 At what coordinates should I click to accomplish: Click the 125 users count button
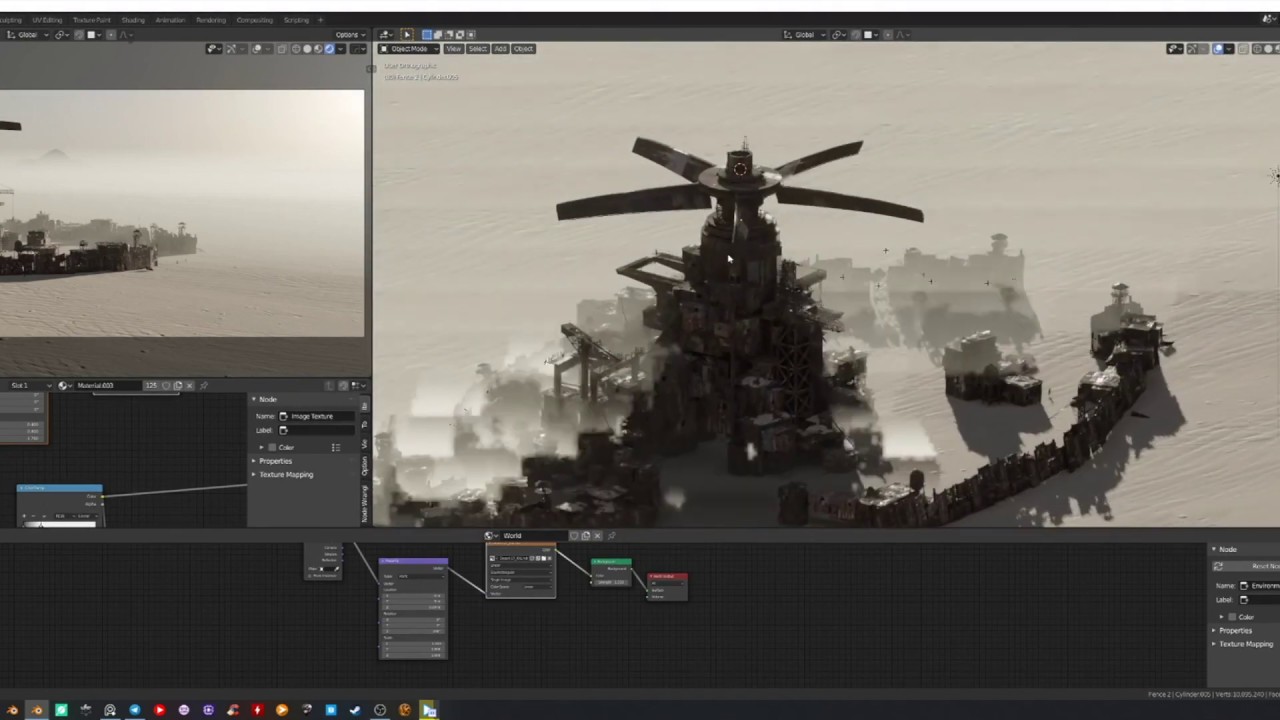point(152,385)
